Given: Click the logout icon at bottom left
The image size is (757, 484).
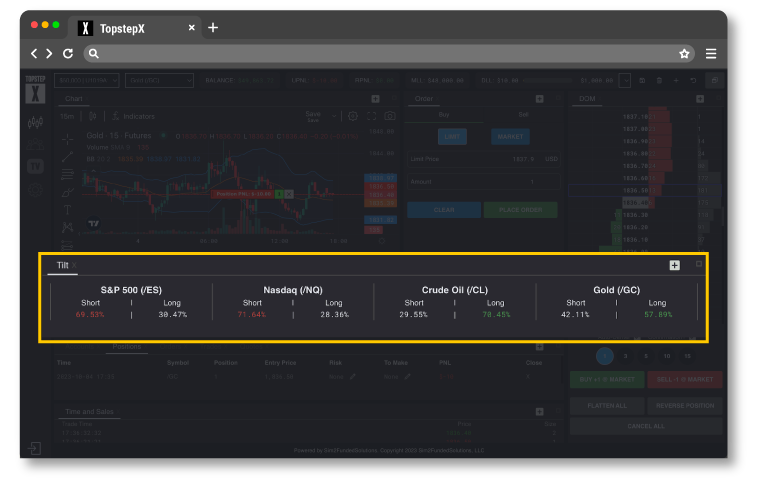Looking at the screenshot, I should 36,447.
